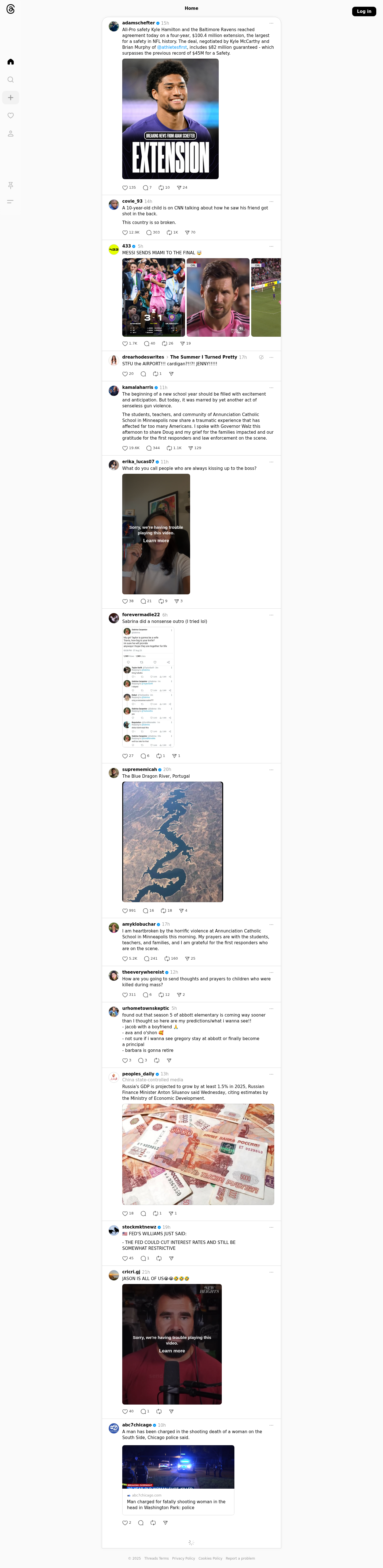
Task: Click the pin icon in sidebar
Action: click(10, 185)
